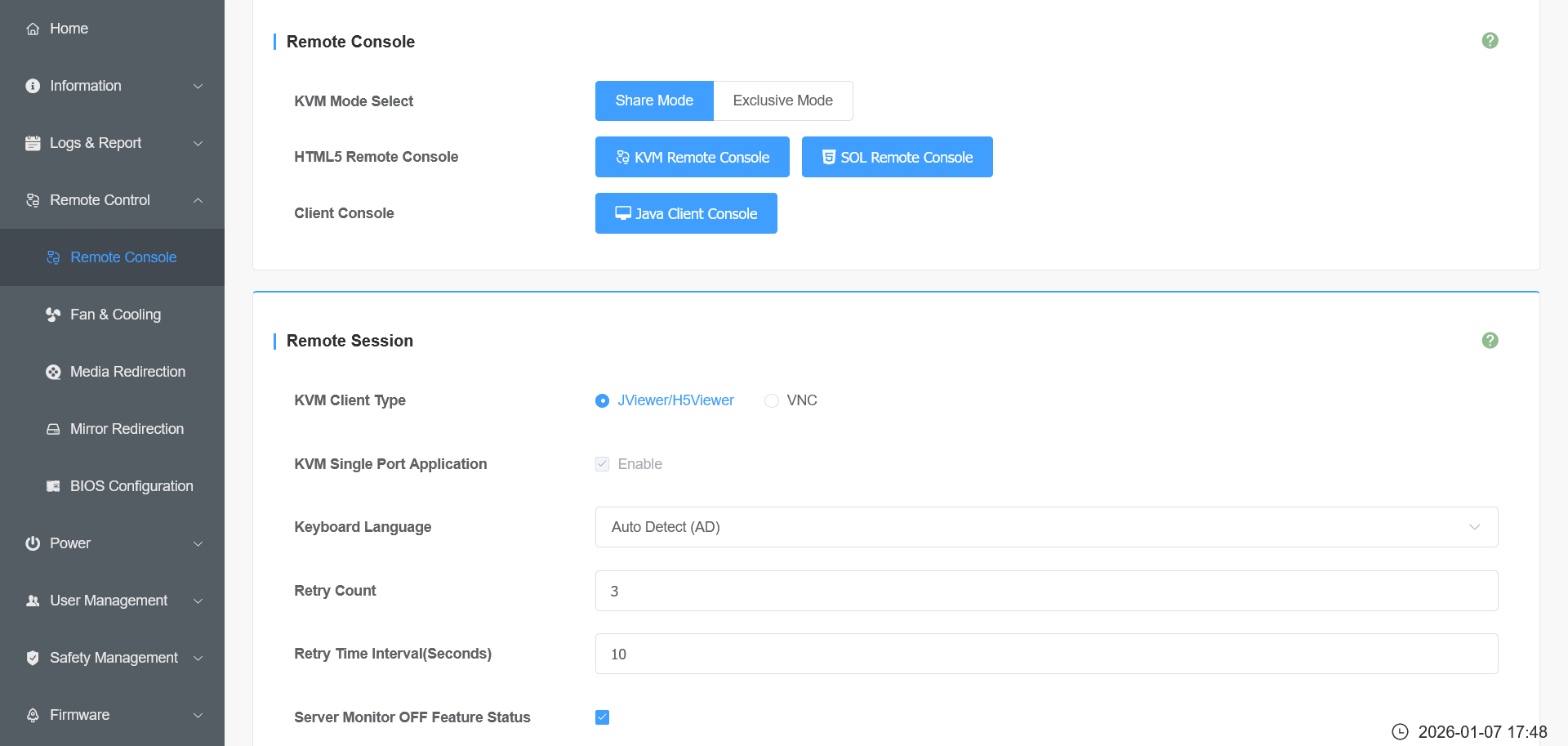Collapse the Remote Control menu chevron
1568x746 pixels.
[198, 200]
